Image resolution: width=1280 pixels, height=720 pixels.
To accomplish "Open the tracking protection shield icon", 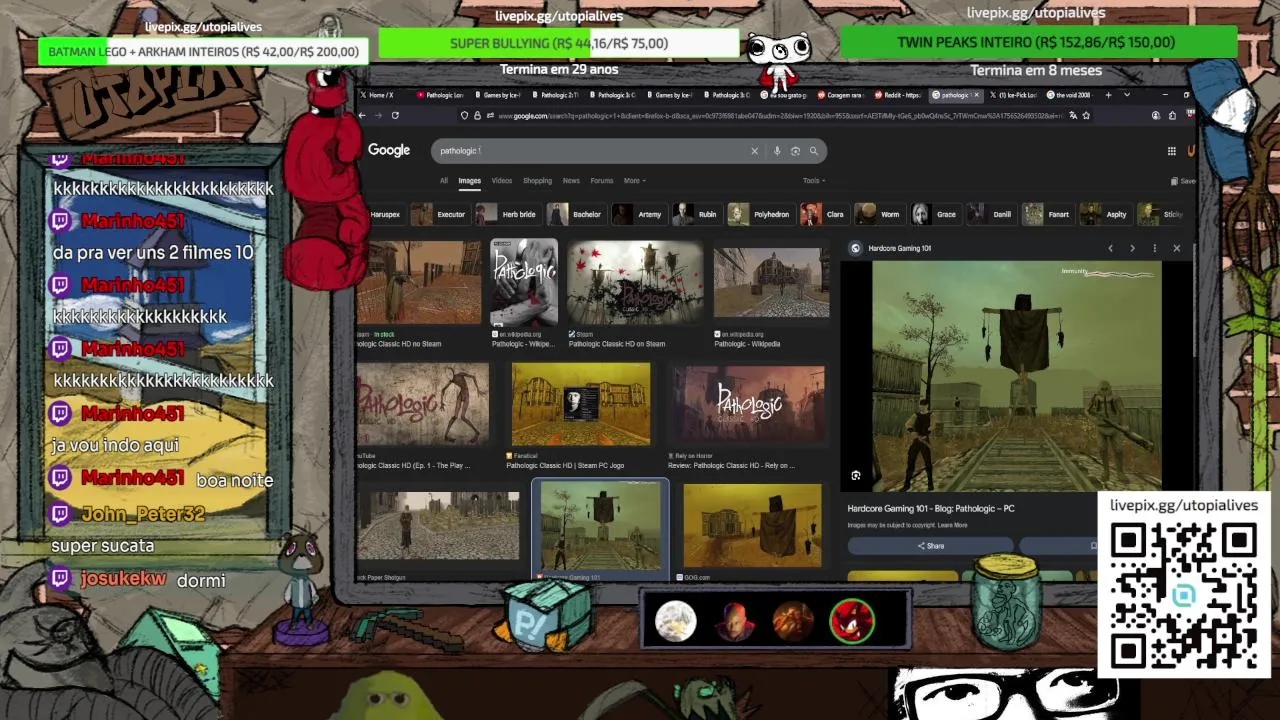I will (465, 115).
